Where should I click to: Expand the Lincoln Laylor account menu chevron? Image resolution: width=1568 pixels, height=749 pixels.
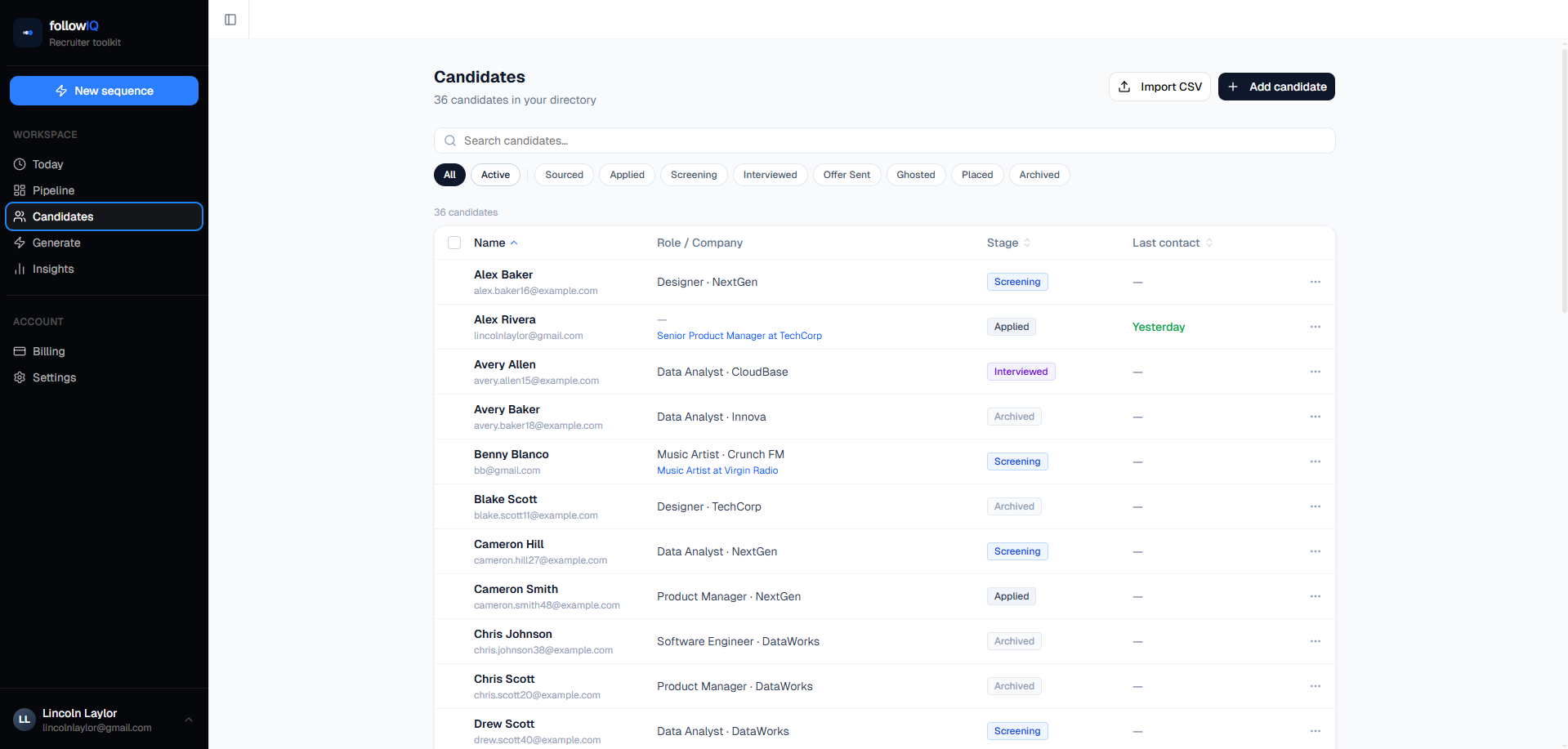click(x=189, y=720)
